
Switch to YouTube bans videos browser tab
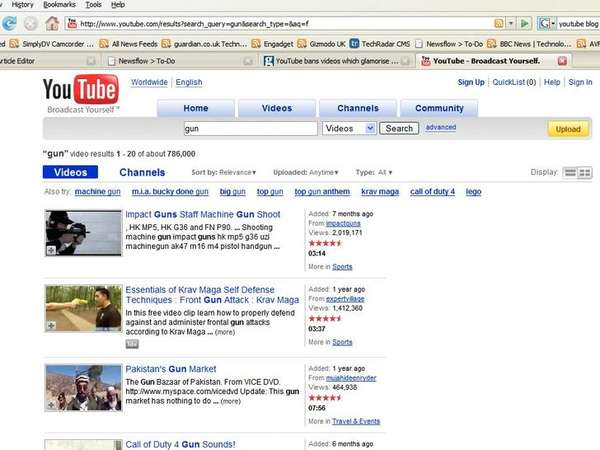(337, 61)
